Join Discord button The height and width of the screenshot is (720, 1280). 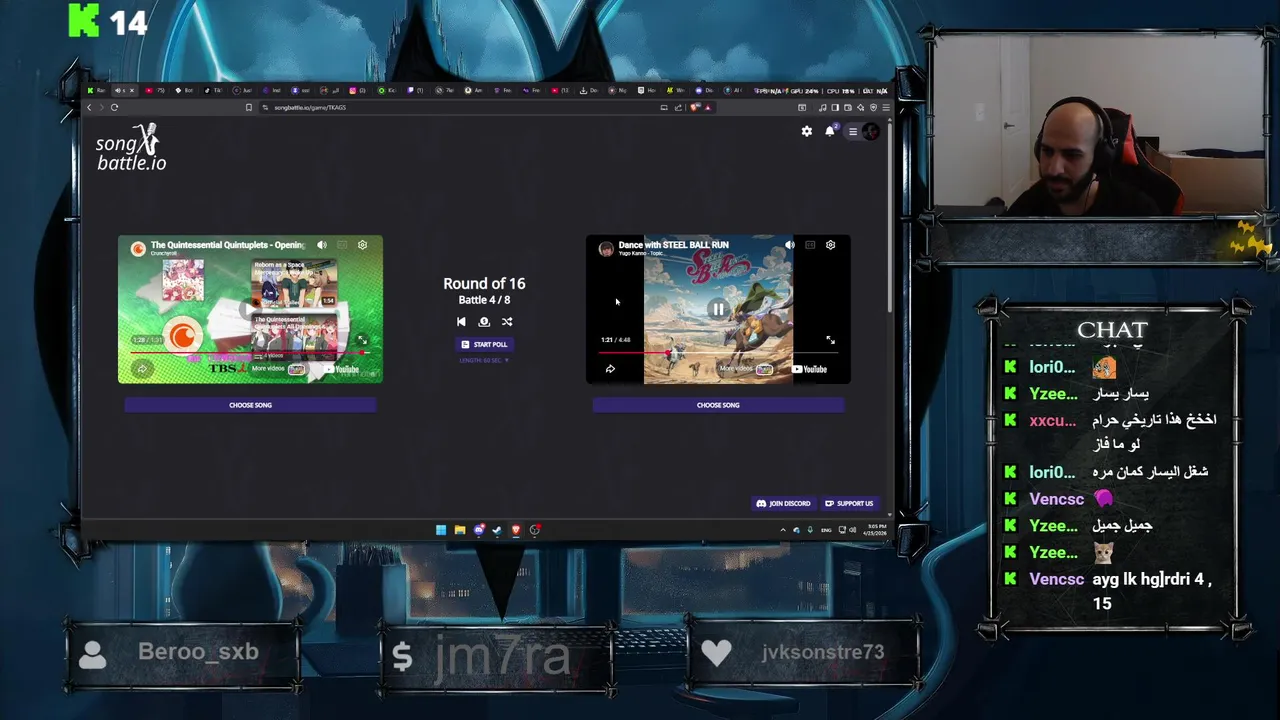tap(783, 503)
